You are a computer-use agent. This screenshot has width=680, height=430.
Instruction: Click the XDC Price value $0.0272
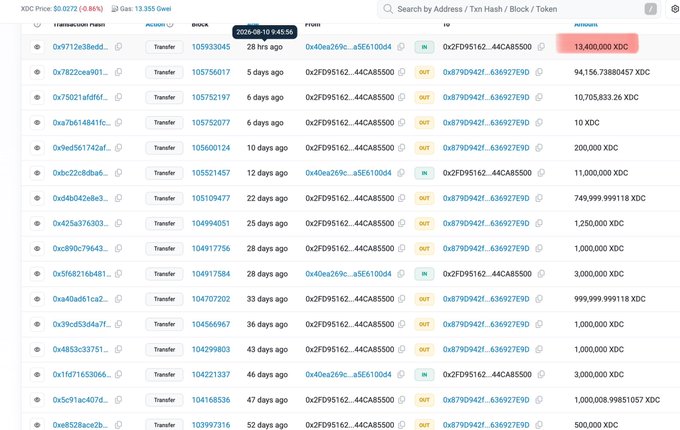65,9
